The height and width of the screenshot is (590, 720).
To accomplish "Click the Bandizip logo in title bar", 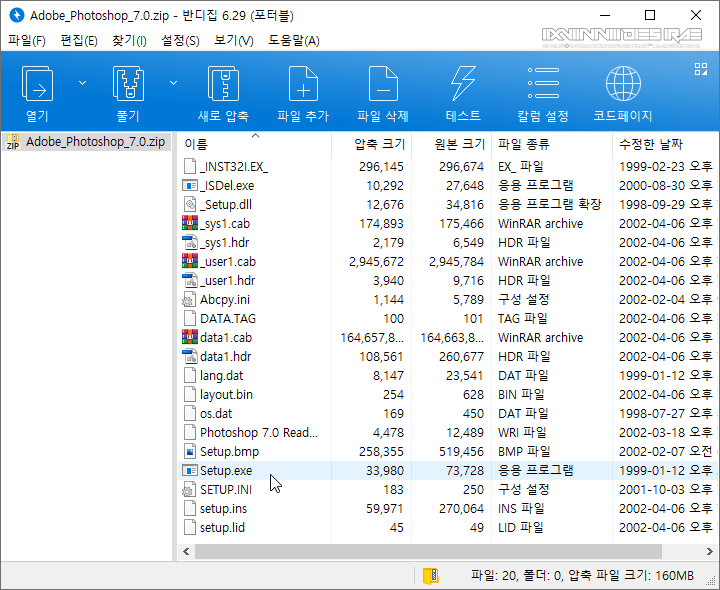I will click(17, 15).
